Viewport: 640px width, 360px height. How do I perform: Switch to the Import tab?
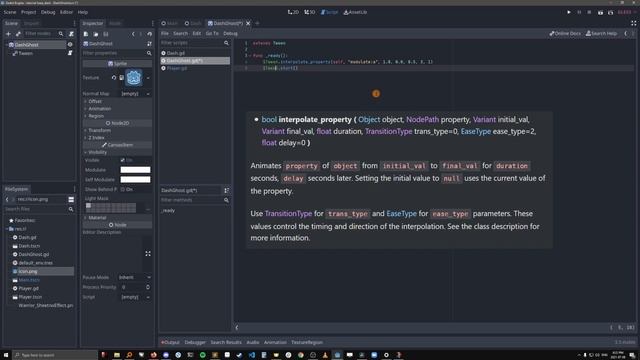coord(31,23)
